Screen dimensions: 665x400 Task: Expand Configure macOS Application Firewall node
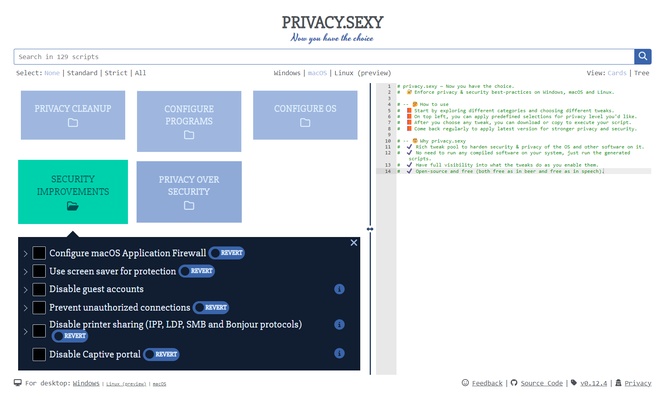click(25, 254)
